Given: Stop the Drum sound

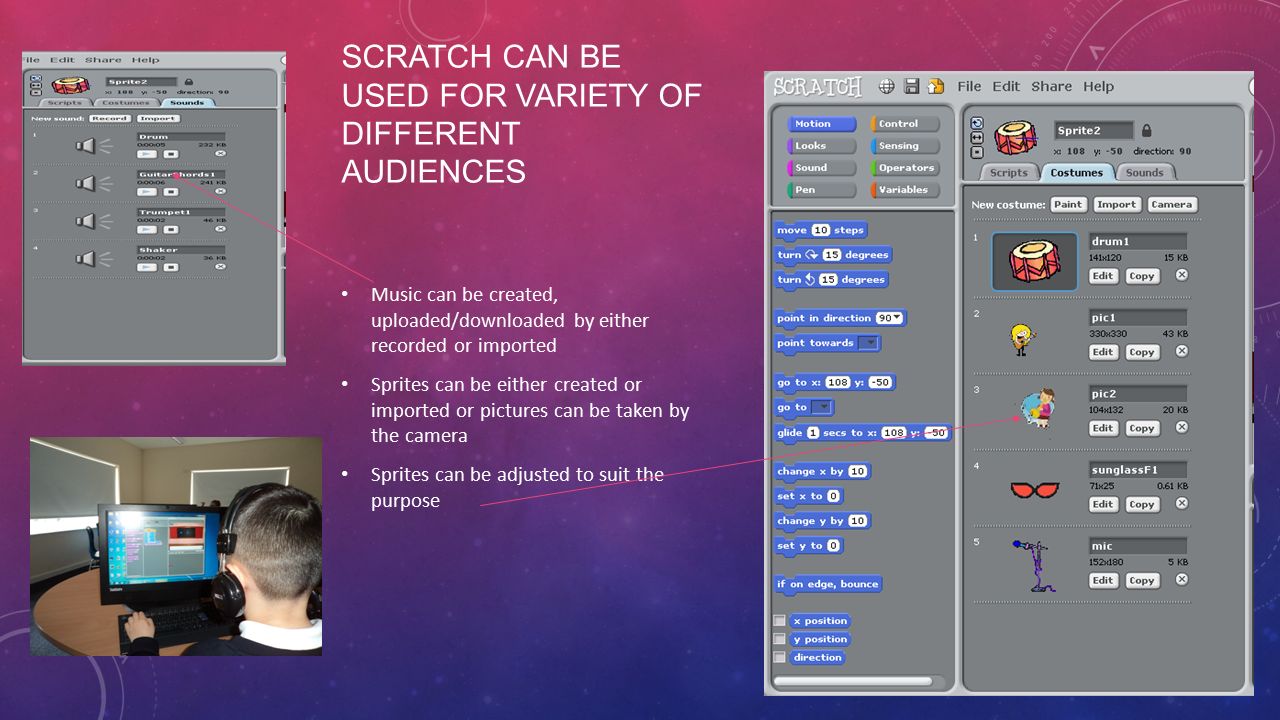Looking at the screenshot, I should tap(170, 154).
